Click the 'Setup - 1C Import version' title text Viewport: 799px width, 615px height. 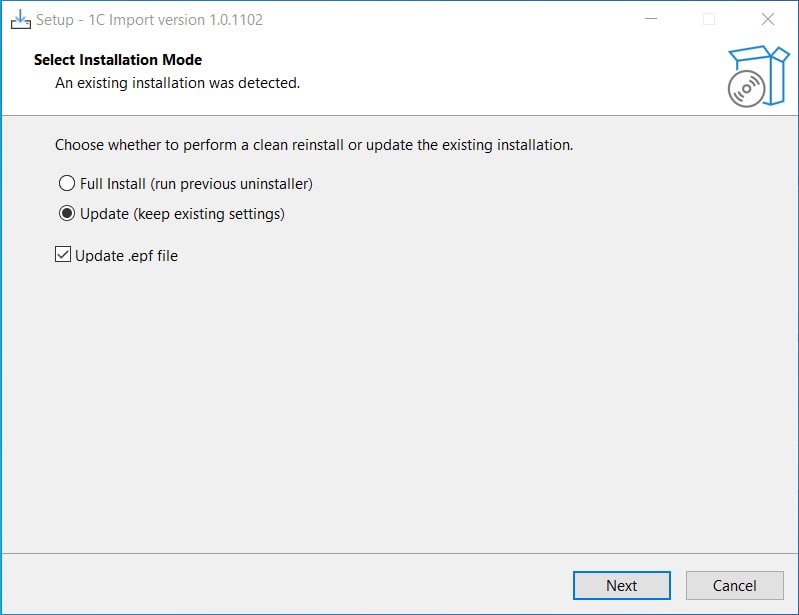click(x=149, y=20)
